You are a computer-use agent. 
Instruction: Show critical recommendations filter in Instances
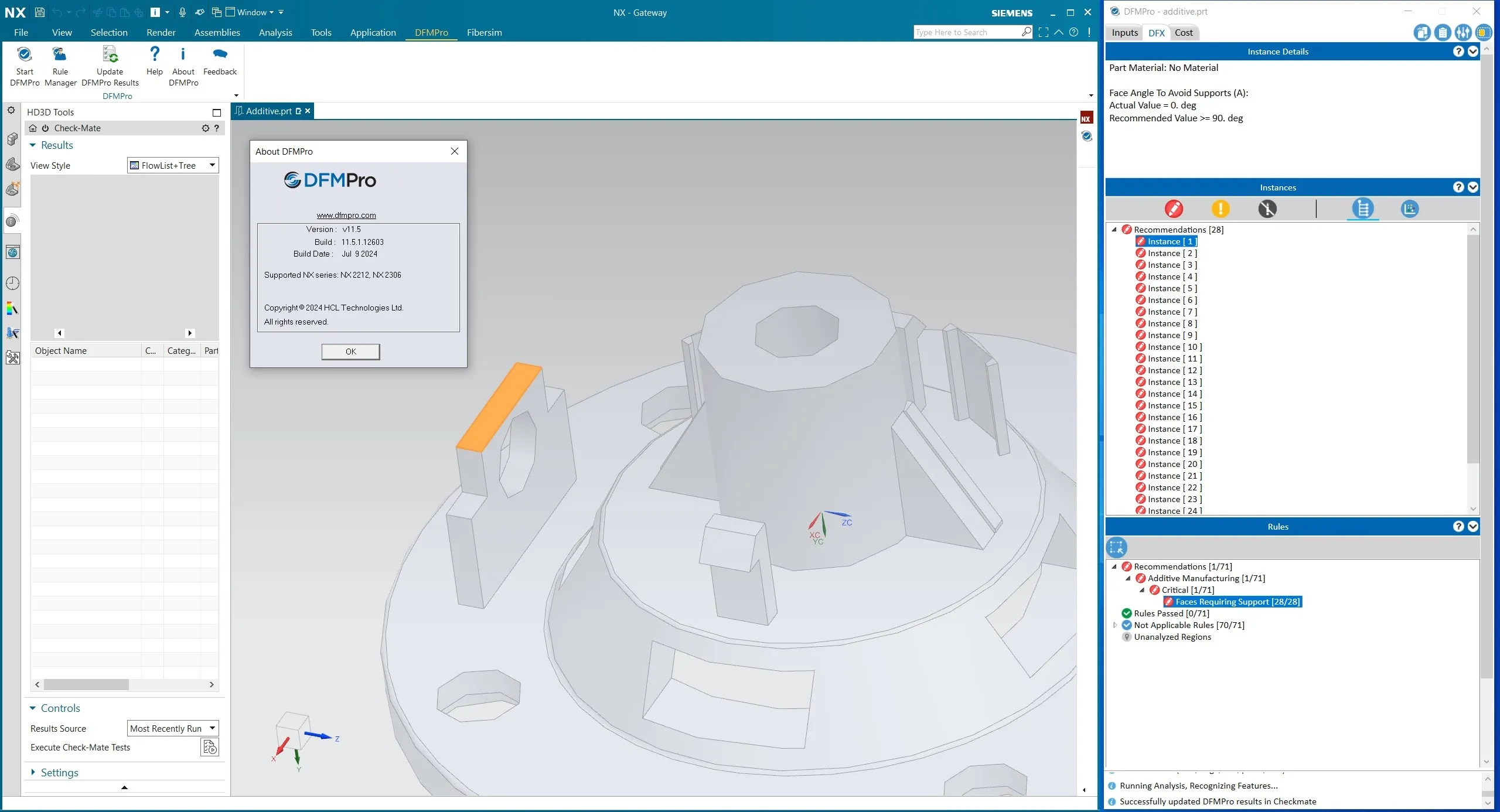1174,209
